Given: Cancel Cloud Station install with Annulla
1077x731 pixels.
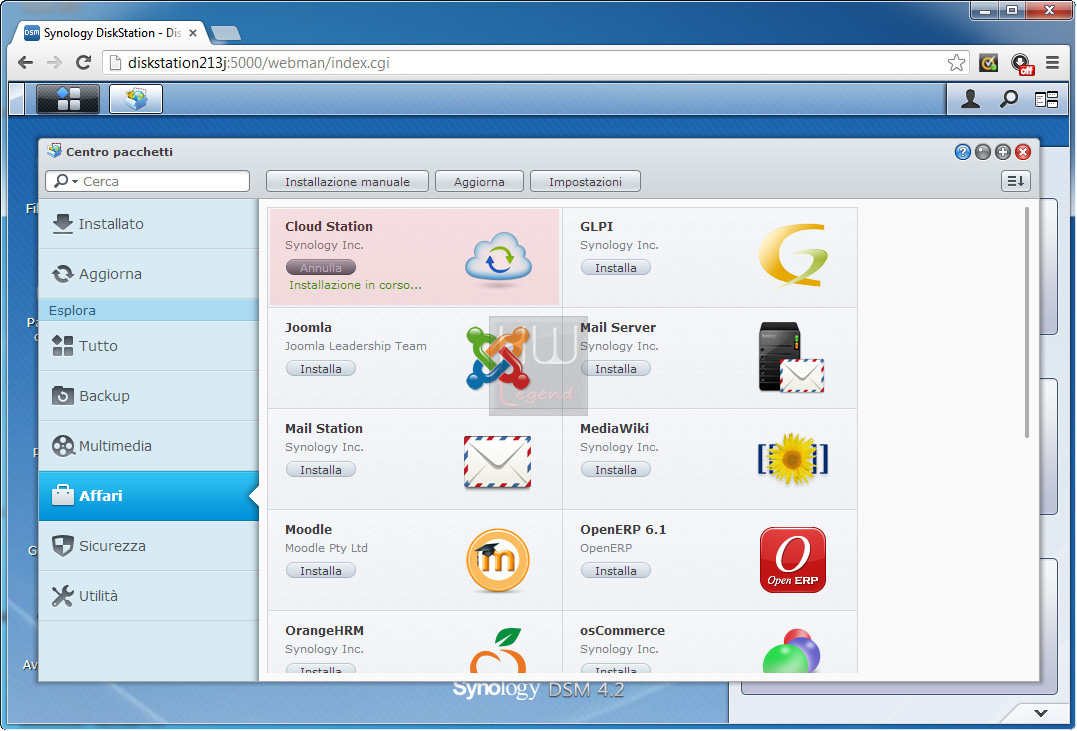Looking at the screenshot, I should tap(321, 267).
